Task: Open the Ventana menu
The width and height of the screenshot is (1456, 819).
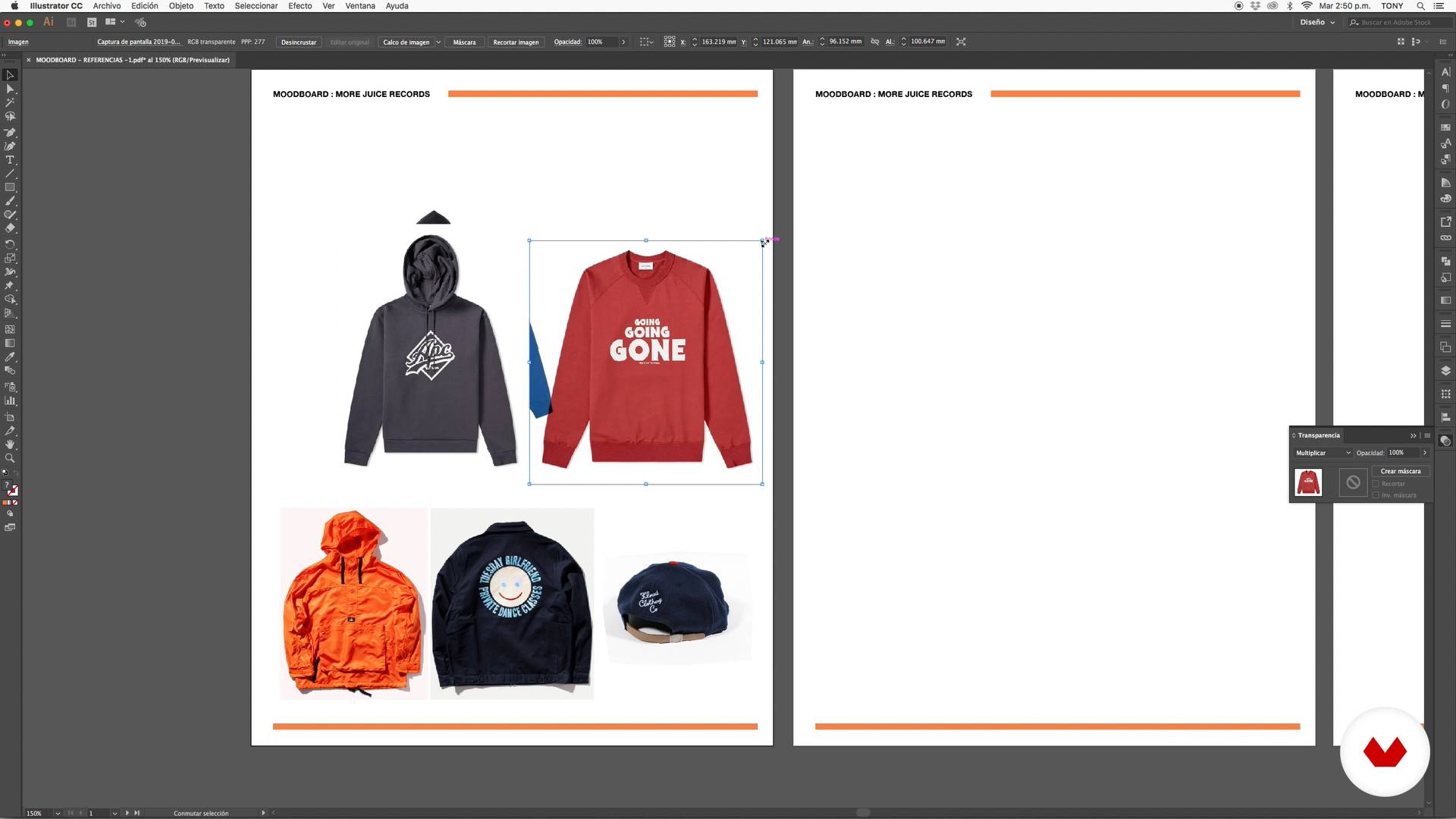Action: tap(359, 5)
